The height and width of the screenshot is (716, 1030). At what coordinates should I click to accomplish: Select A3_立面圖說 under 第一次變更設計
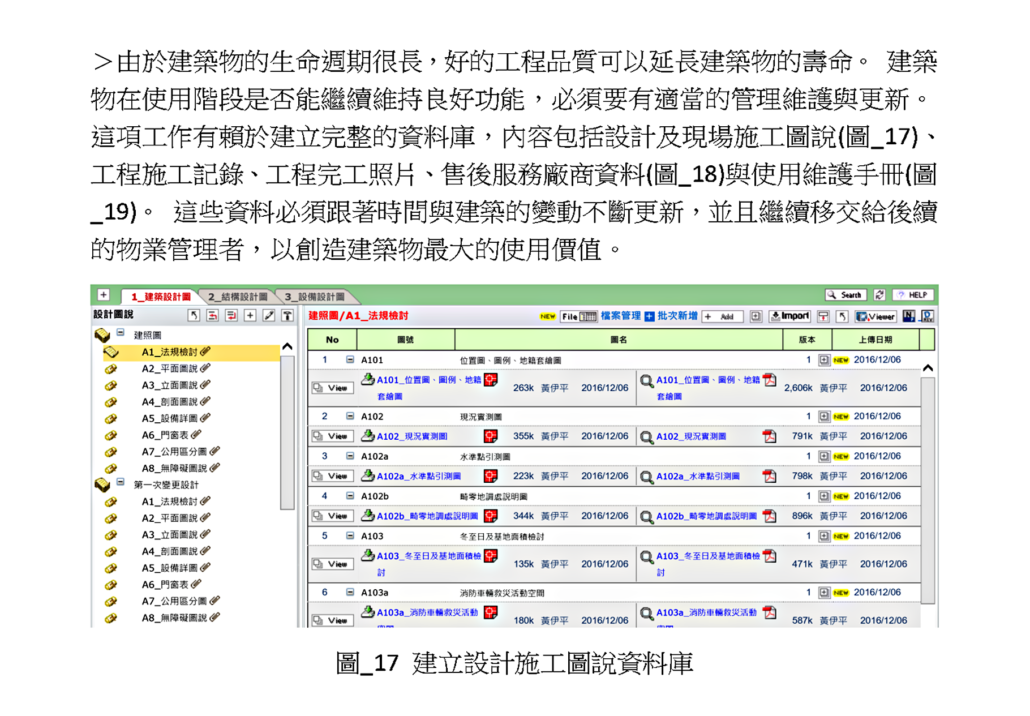[x=170, y=535]
